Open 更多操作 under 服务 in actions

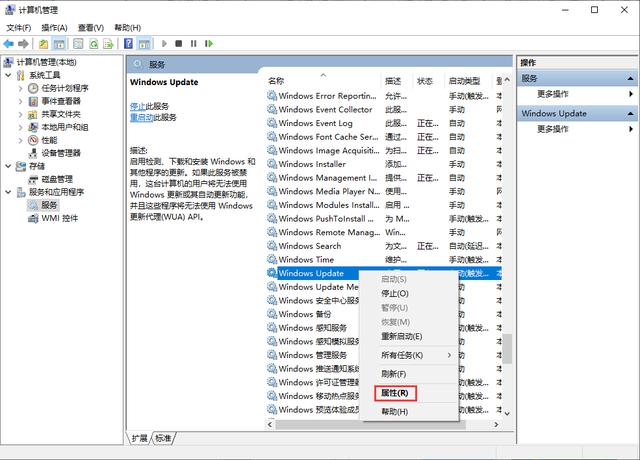click(x=553, y=94)
